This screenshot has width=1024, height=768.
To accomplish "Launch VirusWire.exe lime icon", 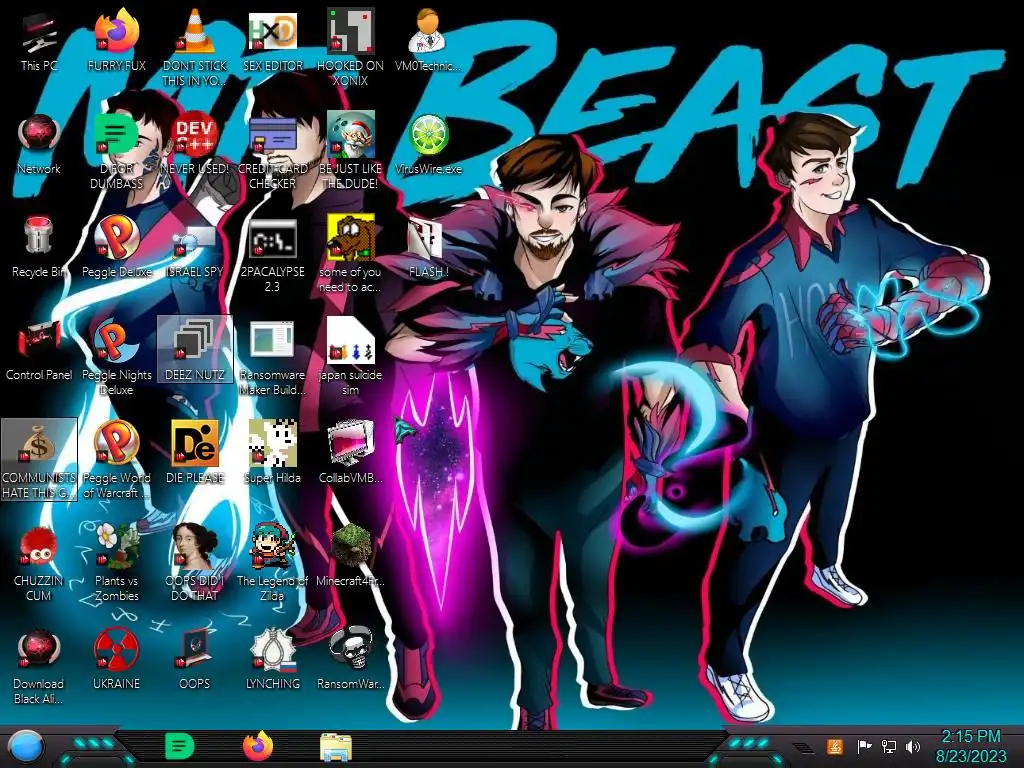I will tap(428, 144).
